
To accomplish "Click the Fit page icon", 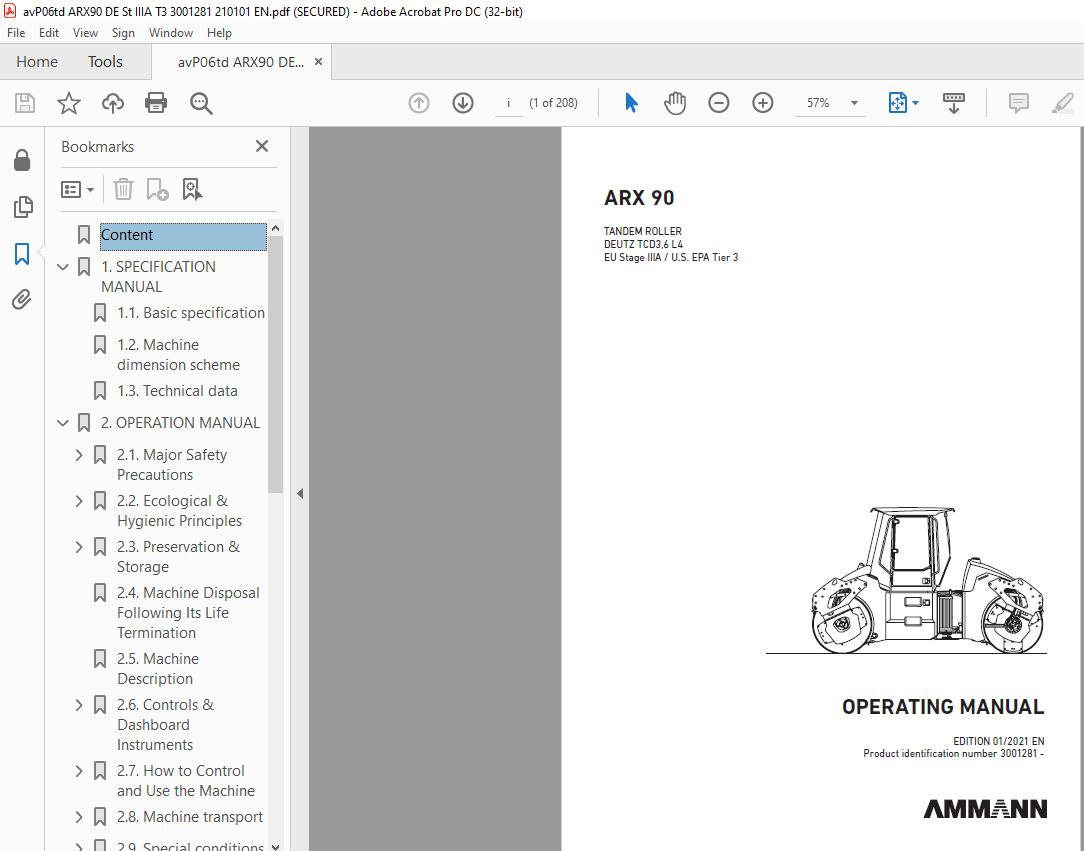I will tap(897, 103).
